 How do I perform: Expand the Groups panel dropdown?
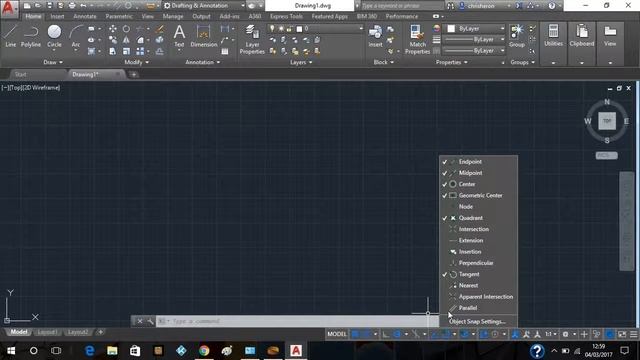(522, 62)
